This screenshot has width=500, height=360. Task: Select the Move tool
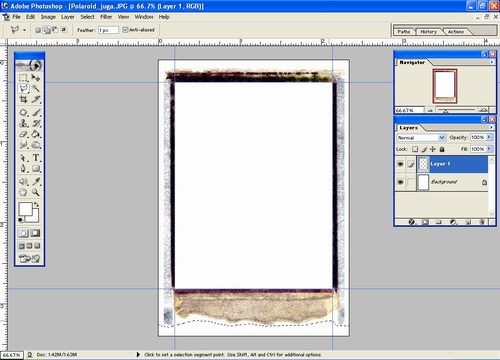coord(36,78)
